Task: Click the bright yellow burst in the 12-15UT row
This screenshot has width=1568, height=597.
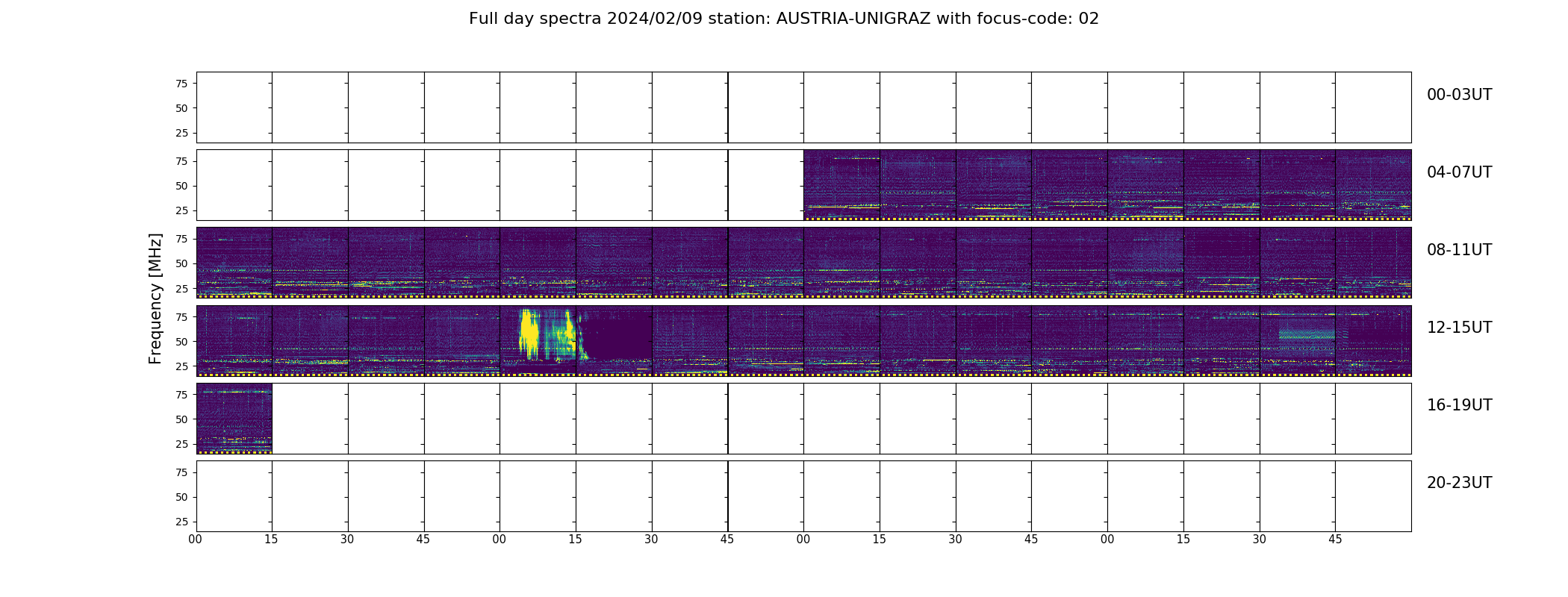Action: click(x=529, y=333)
